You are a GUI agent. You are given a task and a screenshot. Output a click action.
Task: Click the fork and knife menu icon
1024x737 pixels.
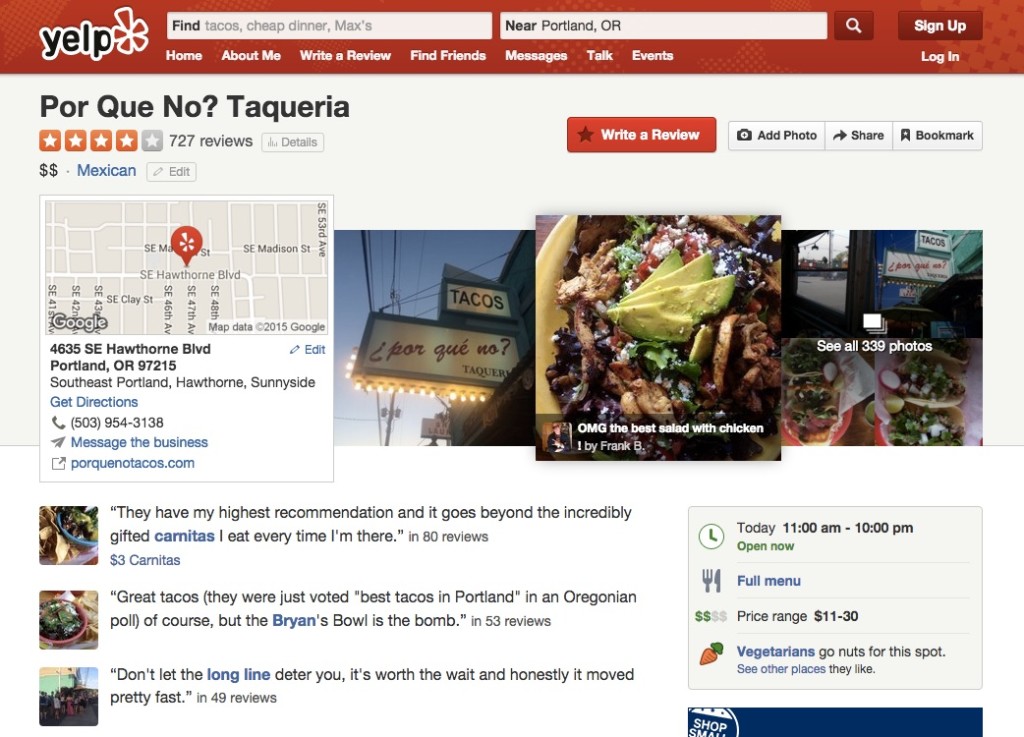pos(711,580)
